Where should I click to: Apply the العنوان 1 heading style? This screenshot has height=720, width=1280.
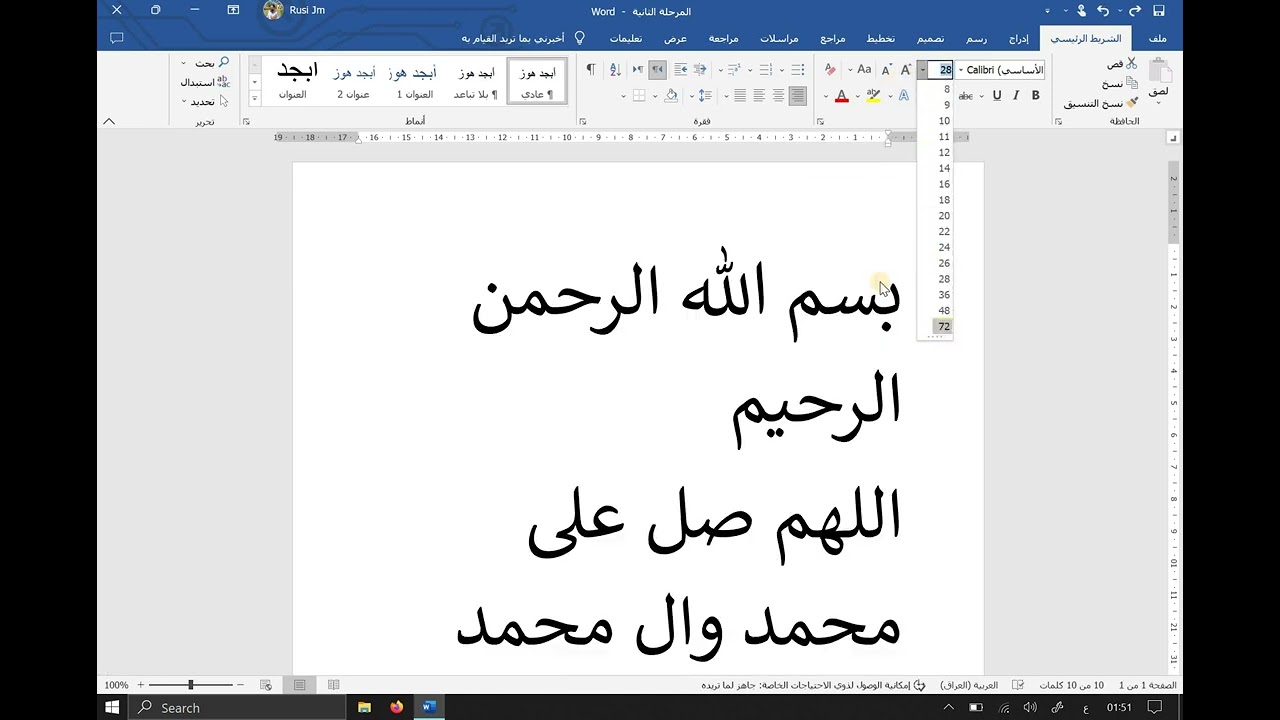tap(414, 81)
